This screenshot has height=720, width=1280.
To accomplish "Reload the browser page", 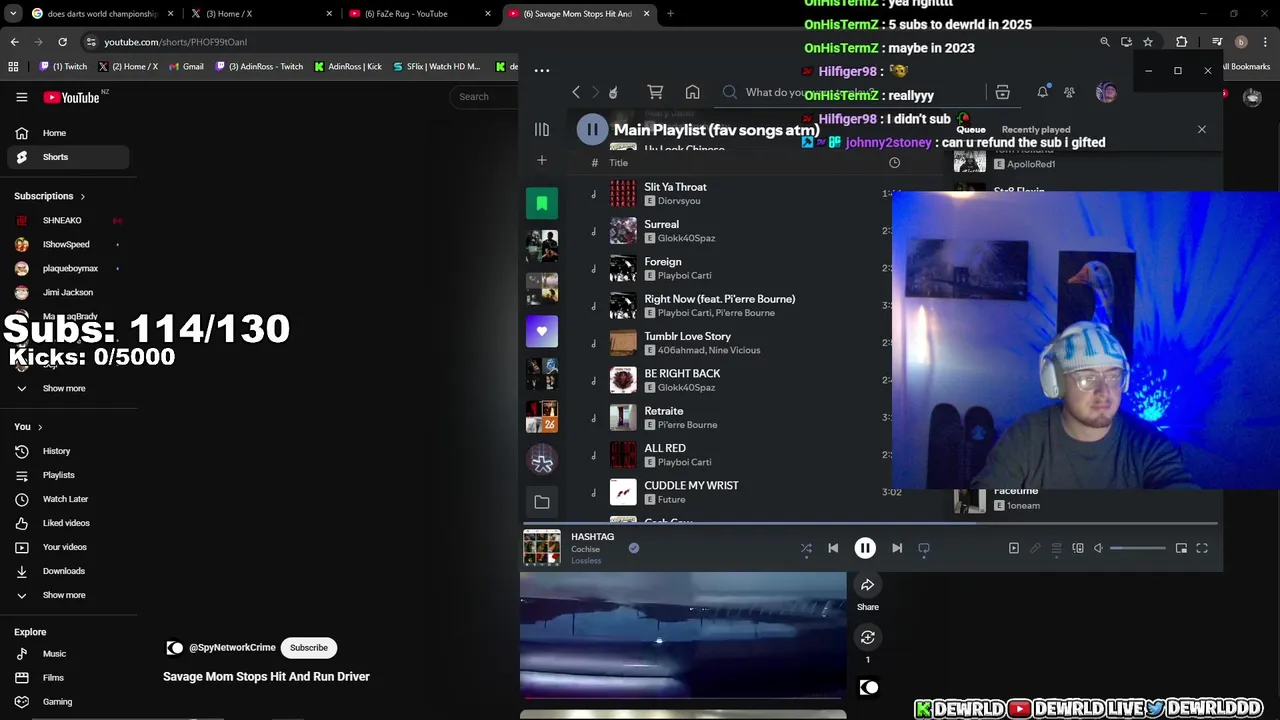I will [62, 42].
